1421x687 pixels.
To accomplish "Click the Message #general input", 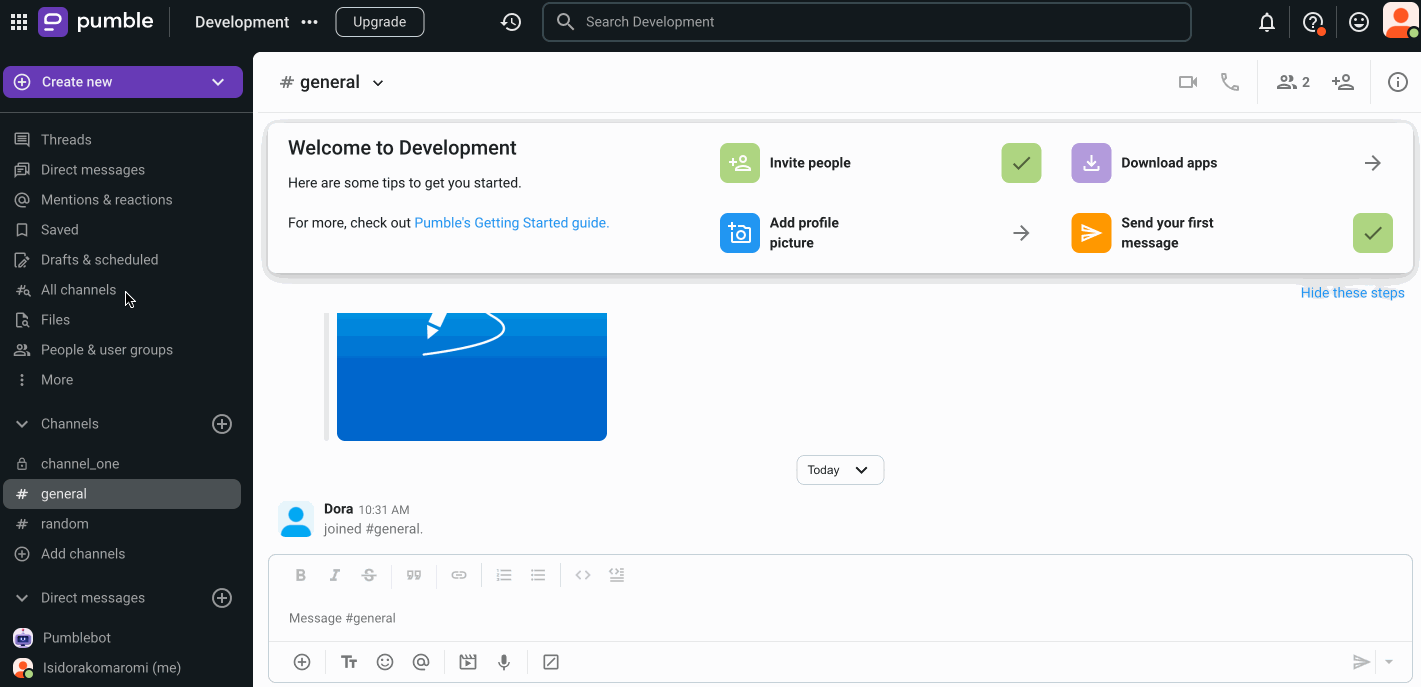I will [x=840, y=618].
